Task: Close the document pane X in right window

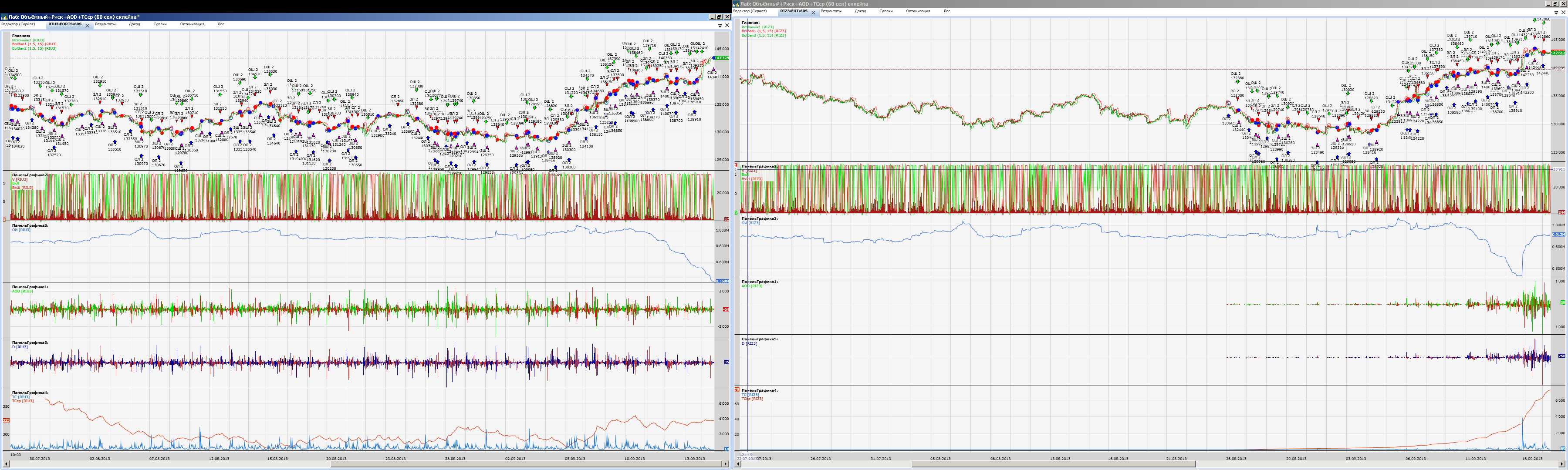Action: 1563,12
